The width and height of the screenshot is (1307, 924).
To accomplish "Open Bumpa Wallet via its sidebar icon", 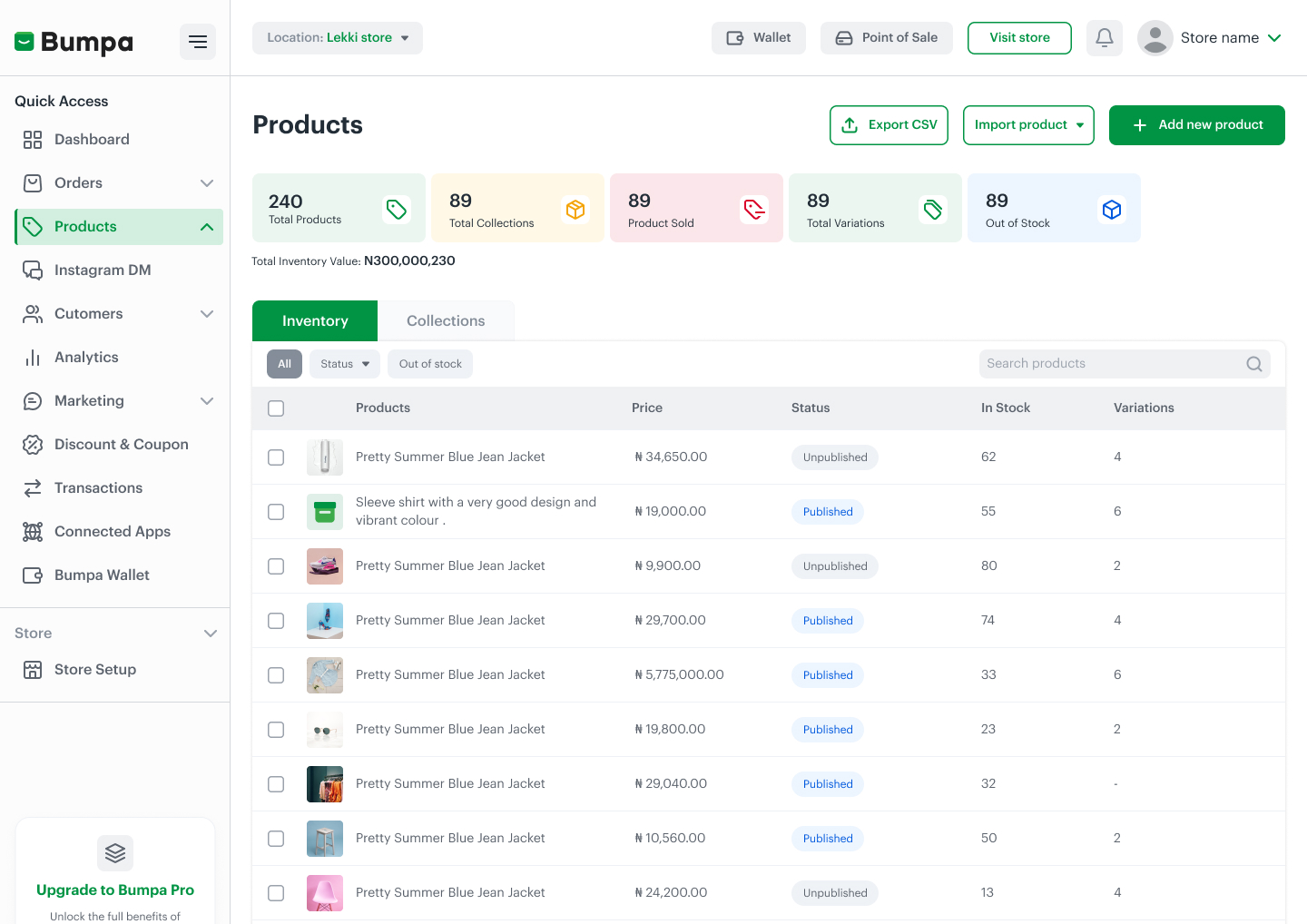I will pos(33,575).
